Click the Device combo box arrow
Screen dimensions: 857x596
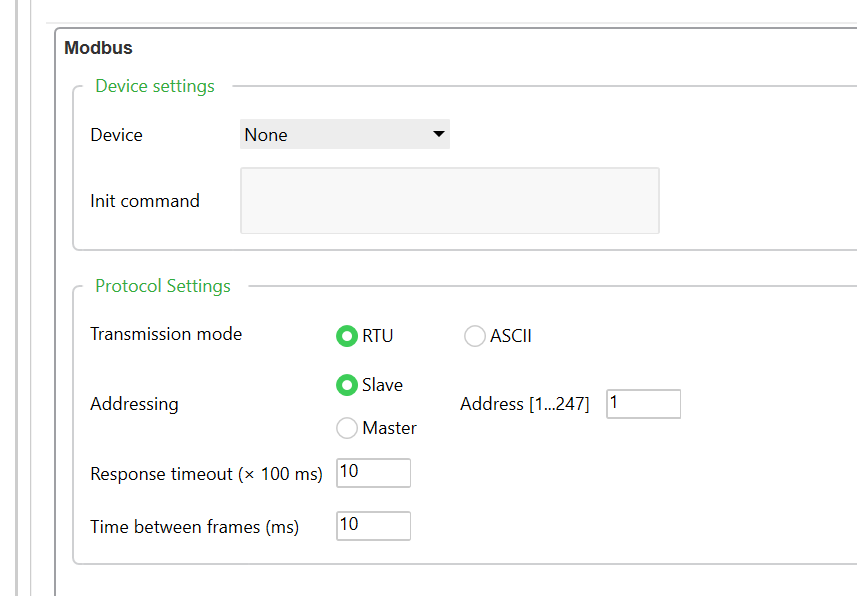coord(438,134)
